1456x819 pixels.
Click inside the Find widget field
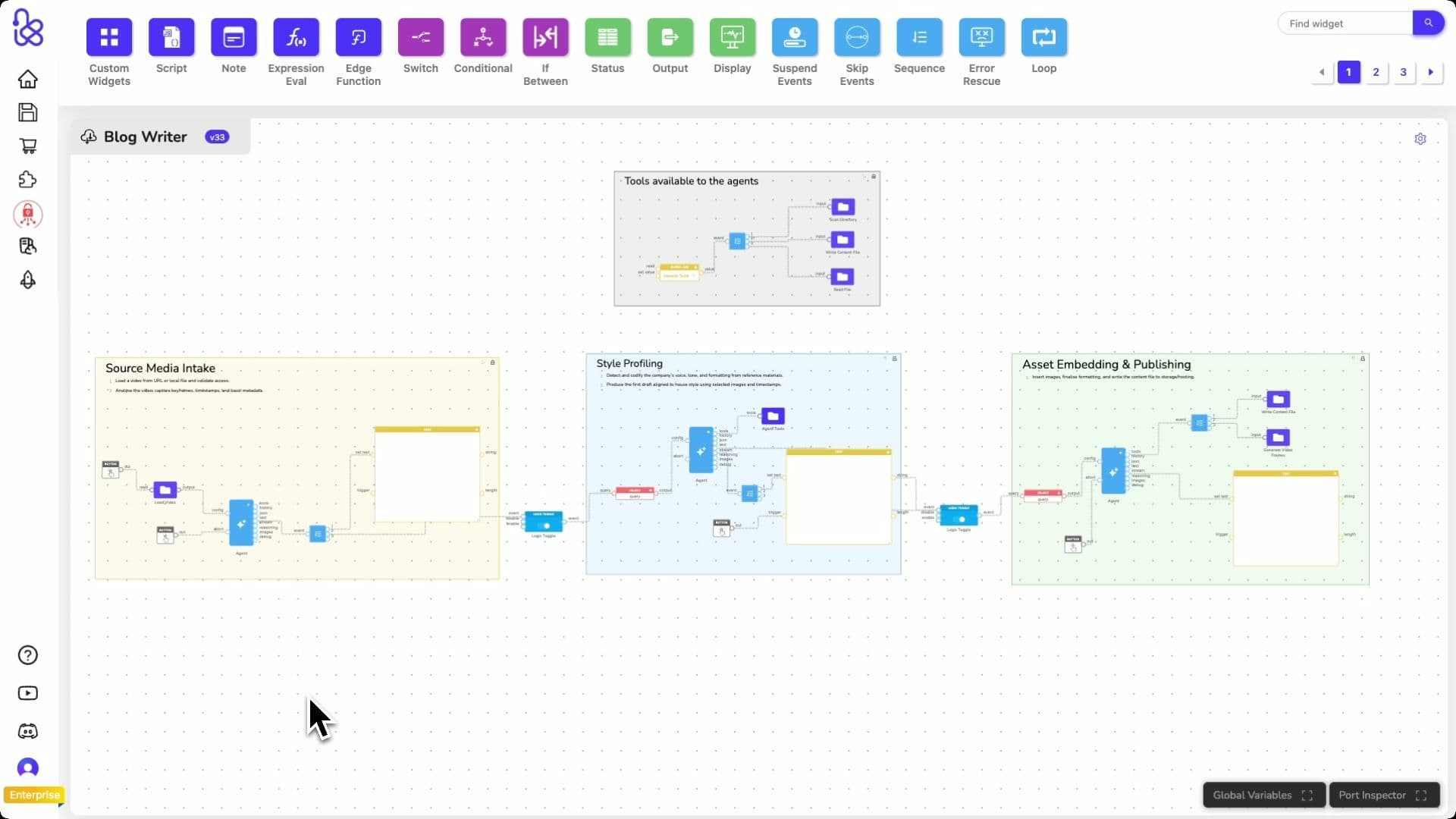(x=1342, y=23)
